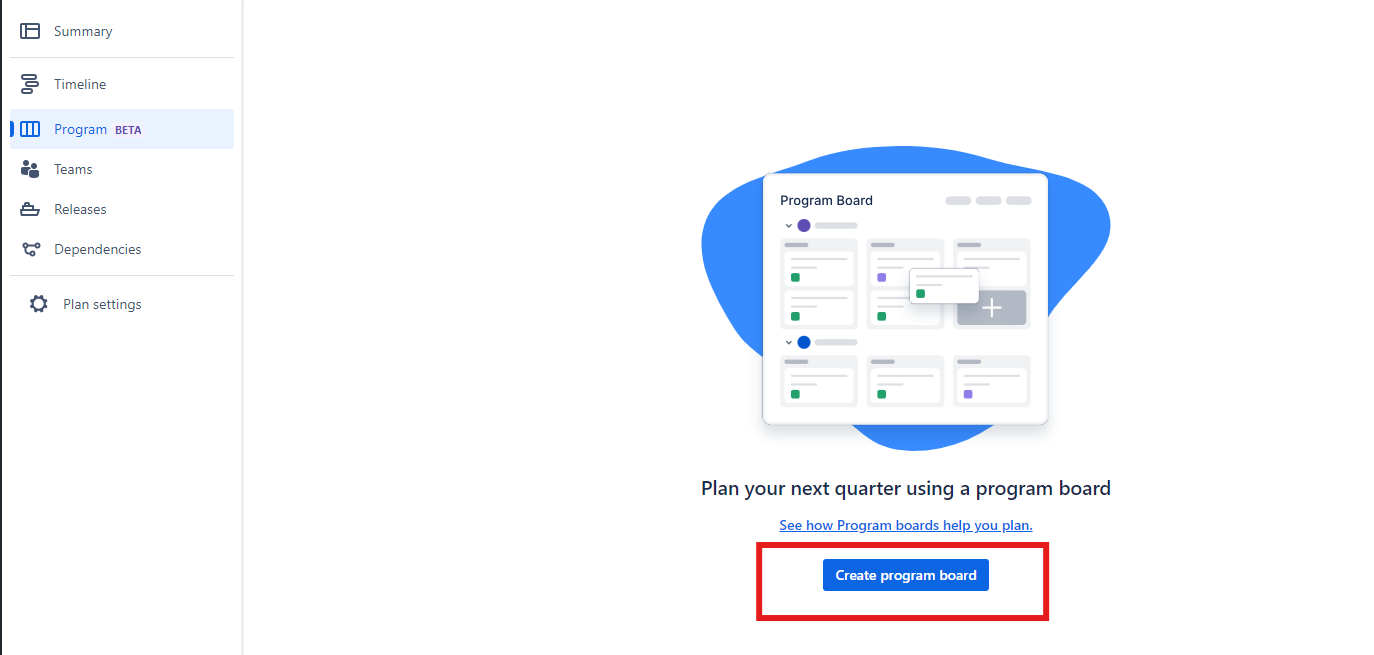Click the Timeline icon in the sidebar
Image resolution: width=1374 pixels, height=655 pixels.
pyautogui.click(x=30, y=85)
